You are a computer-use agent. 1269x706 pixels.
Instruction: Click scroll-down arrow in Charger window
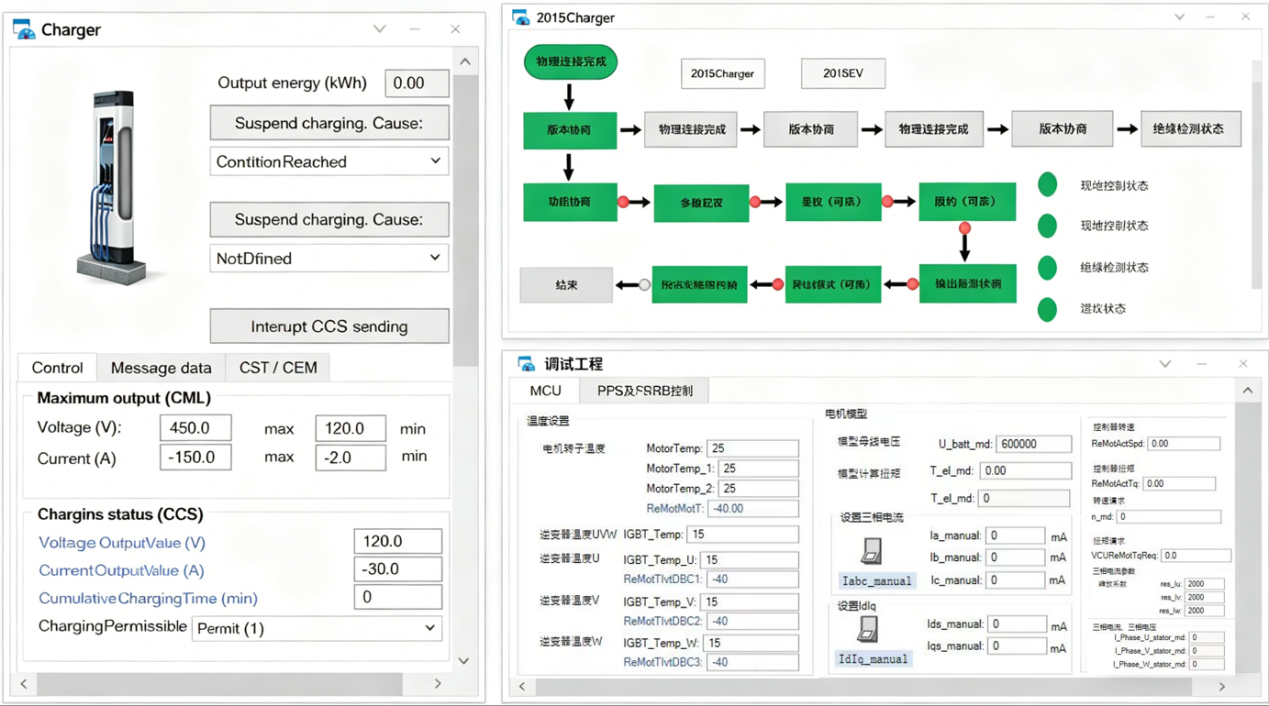464,661
